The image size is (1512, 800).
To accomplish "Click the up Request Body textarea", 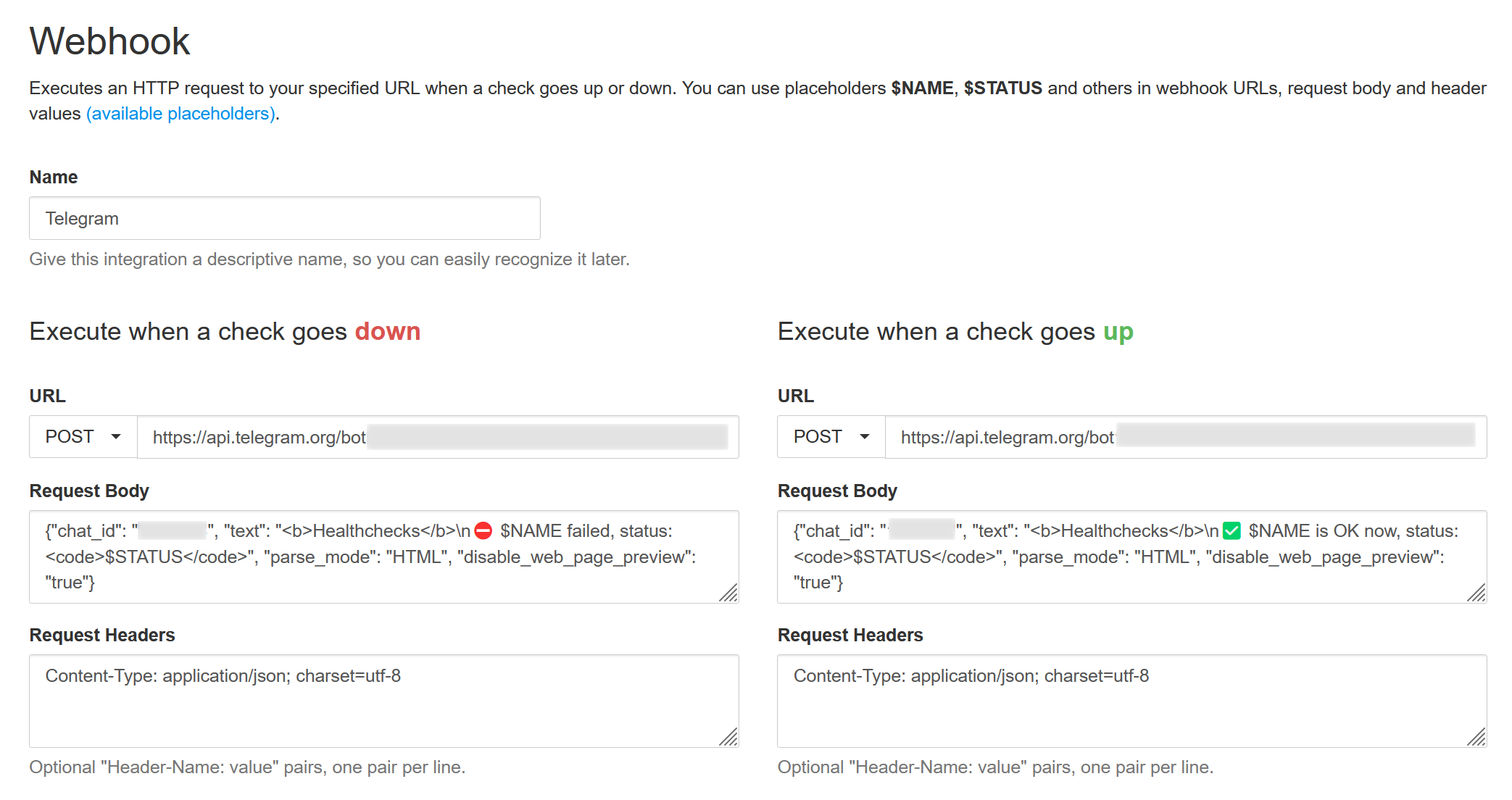I will (1131, 557).
